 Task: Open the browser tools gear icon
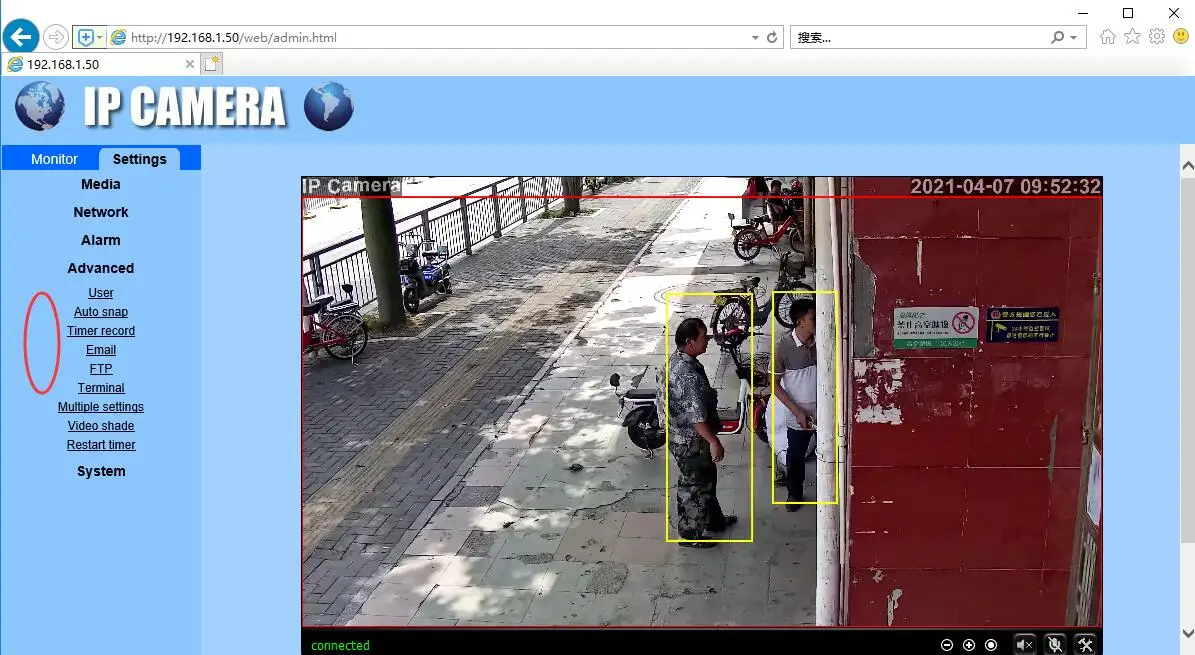[x=1157, y=36]
